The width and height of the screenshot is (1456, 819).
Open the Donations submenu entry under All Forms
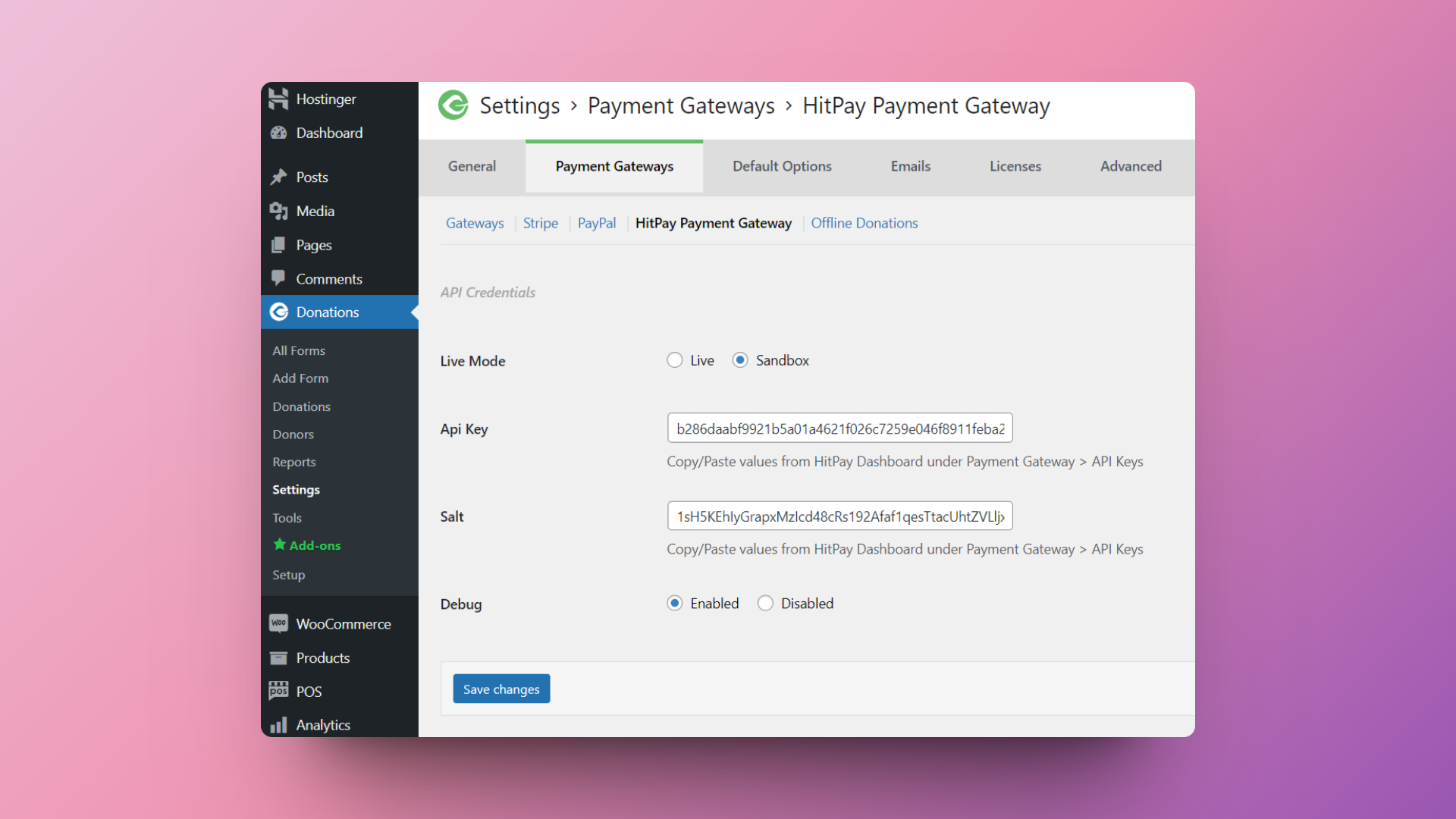click(302, 406)
